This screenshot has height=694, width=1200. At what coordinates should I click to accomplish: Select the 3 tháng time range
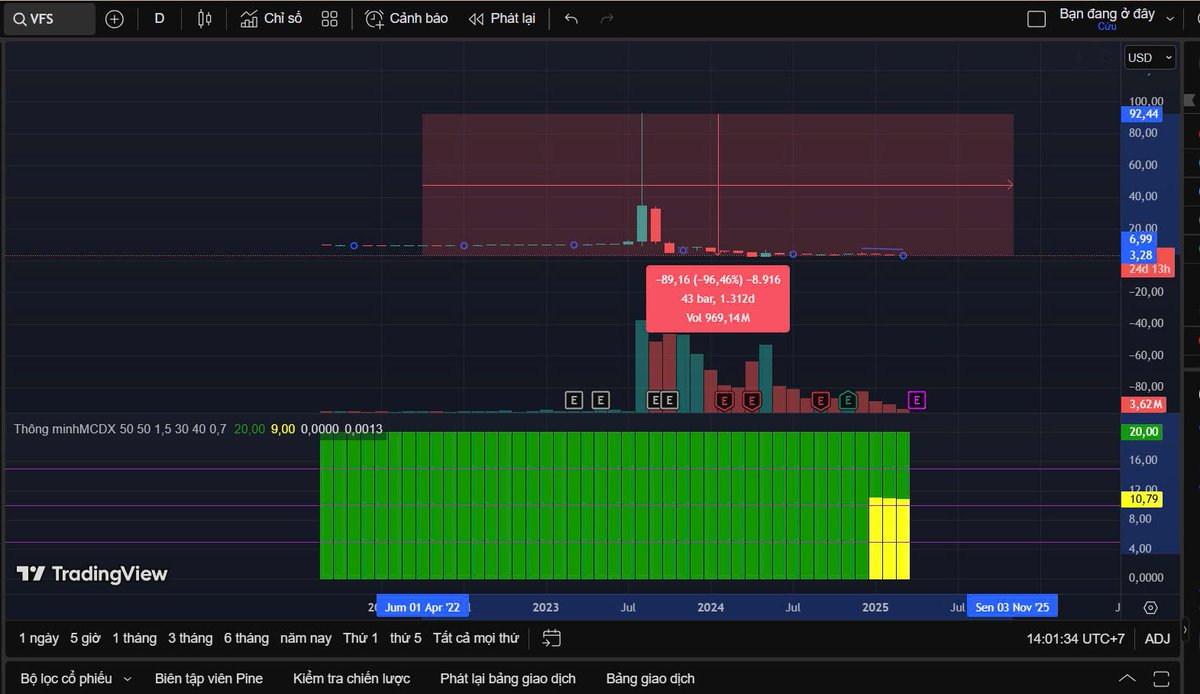point(190,638)
